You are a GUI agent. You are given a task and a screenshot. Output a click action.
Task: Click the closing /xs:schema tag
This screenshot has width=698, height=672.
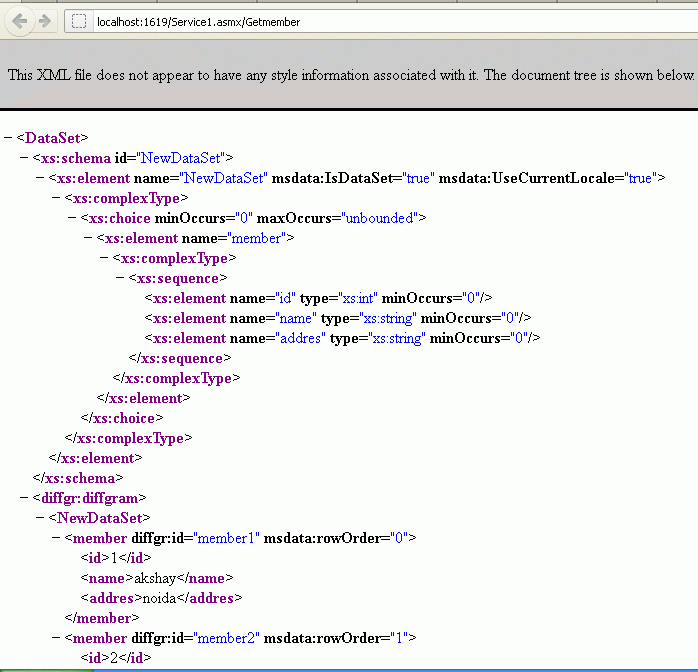pos(78,478)
